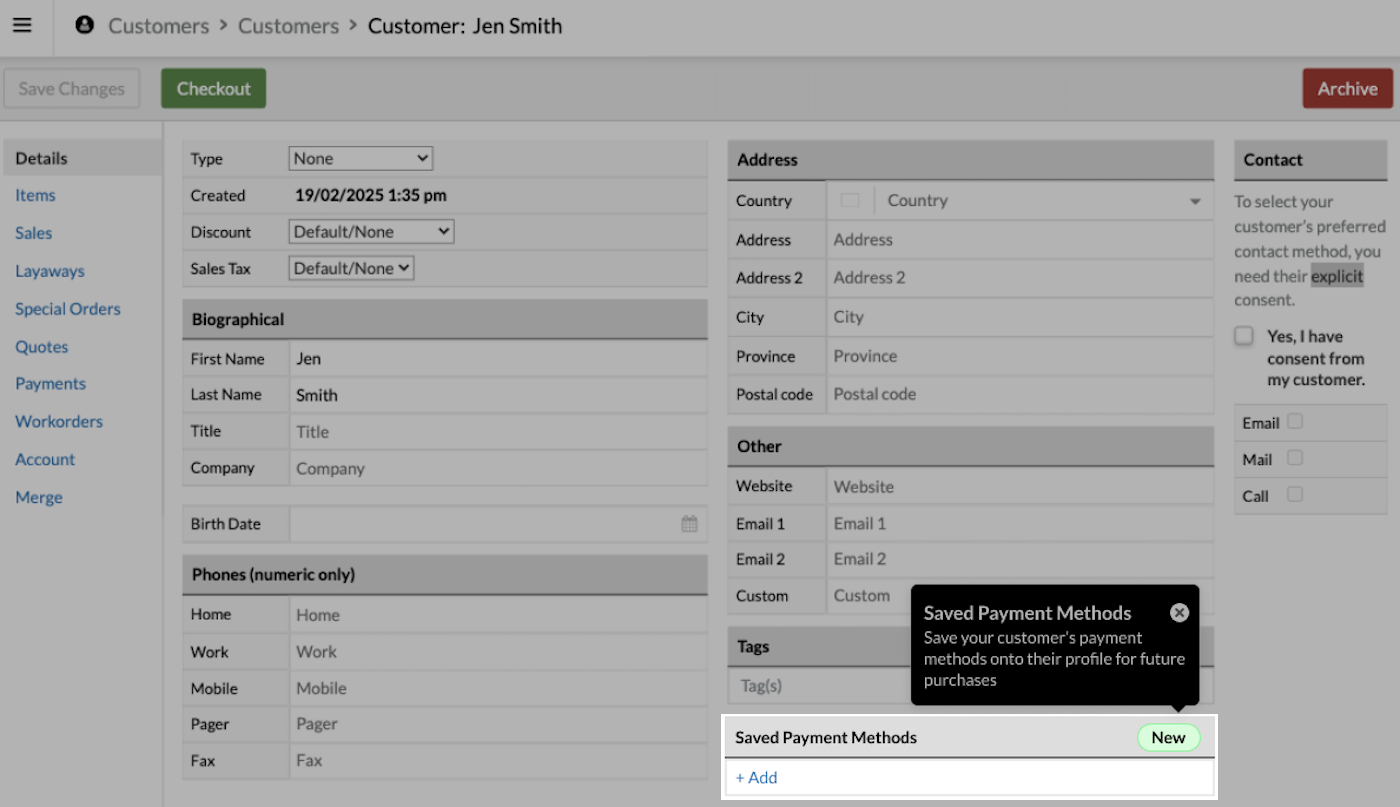Open the Items sidebar tab
The image size is (1400, 807).
(x=35, y=195)
